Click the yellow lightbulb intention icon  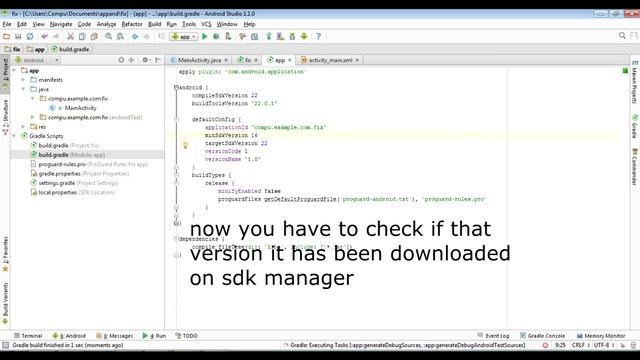pos(185,145)
